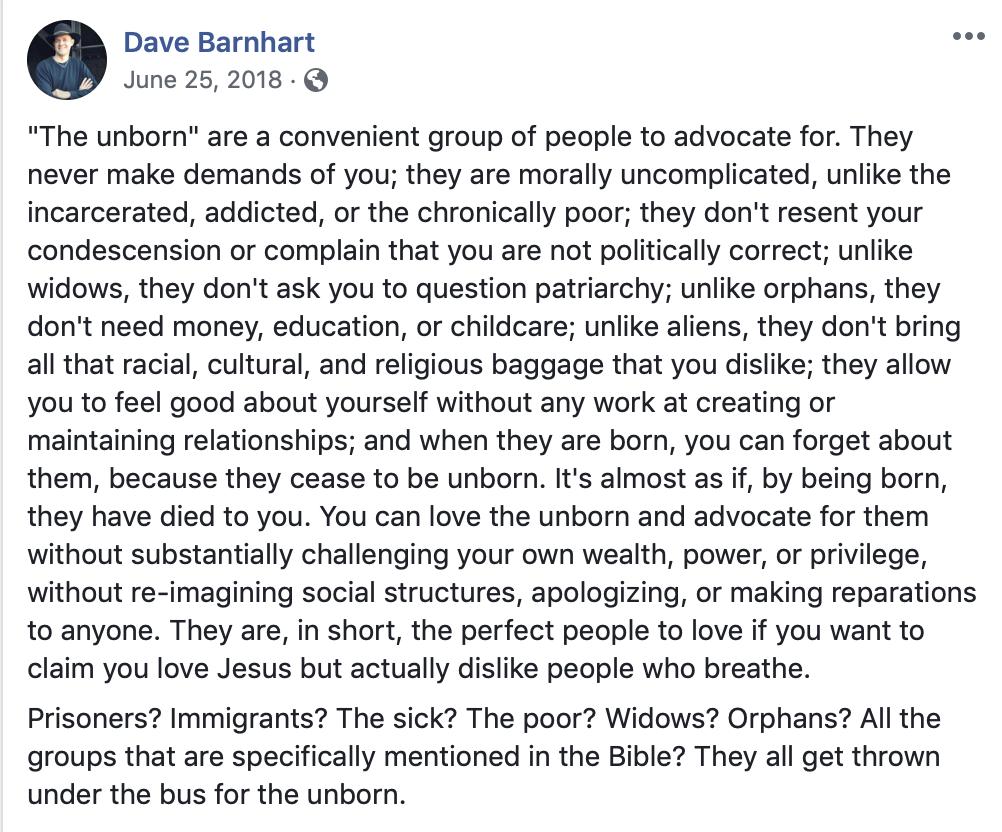This screenshot has height=832, width=1002.
Task: Click the public globe privacy icon
Action: tap(316, 81)
